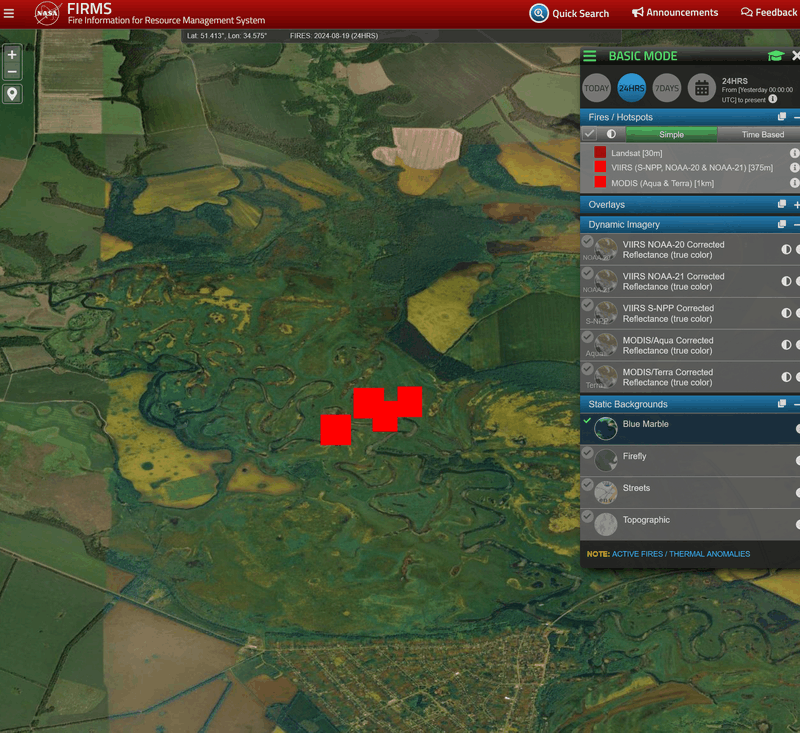
Task: Click VIIRS [375m] red swatch
Action: 600,167
